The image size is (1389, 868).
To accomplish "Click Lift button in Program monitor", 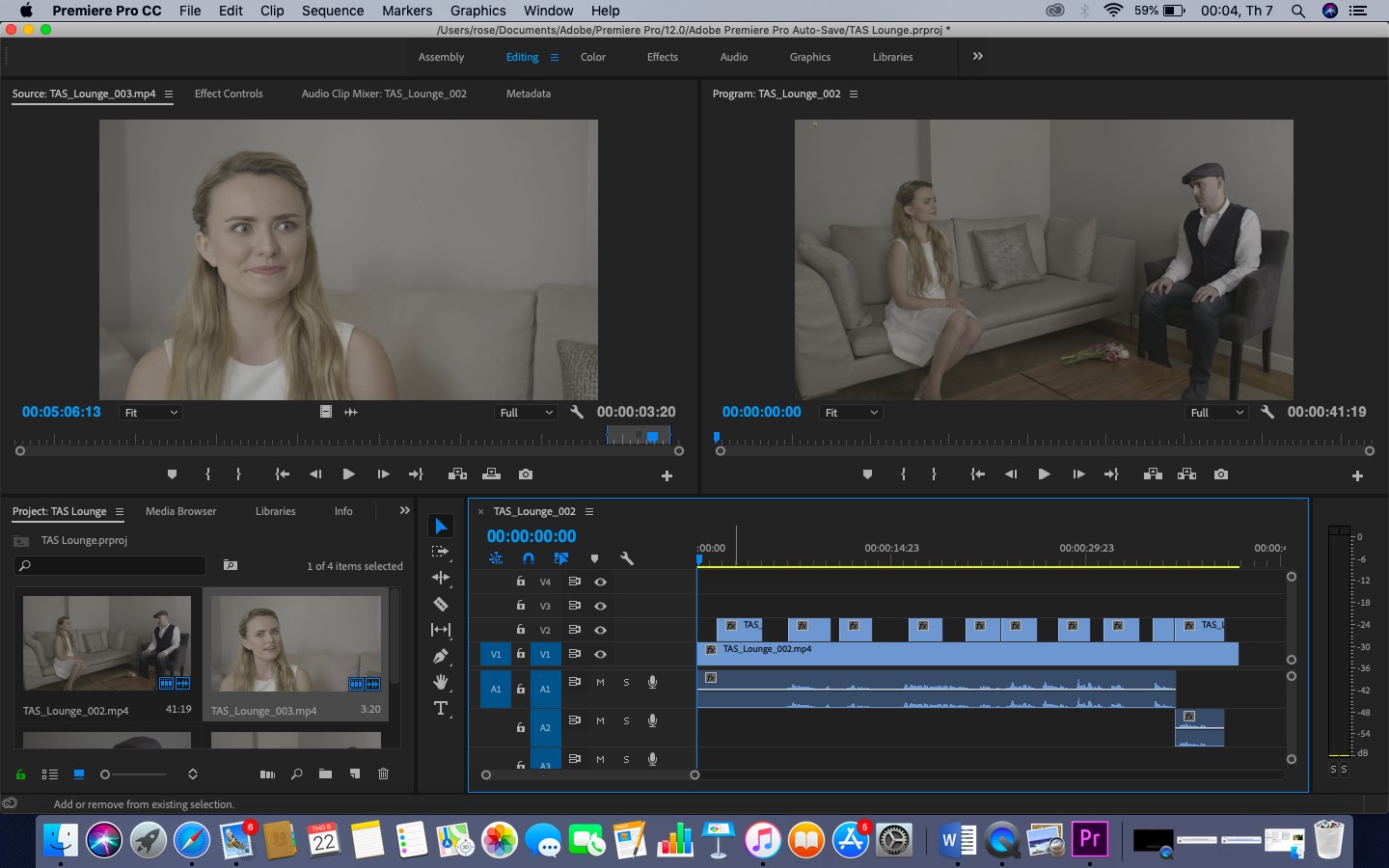I will [1153, 475].
